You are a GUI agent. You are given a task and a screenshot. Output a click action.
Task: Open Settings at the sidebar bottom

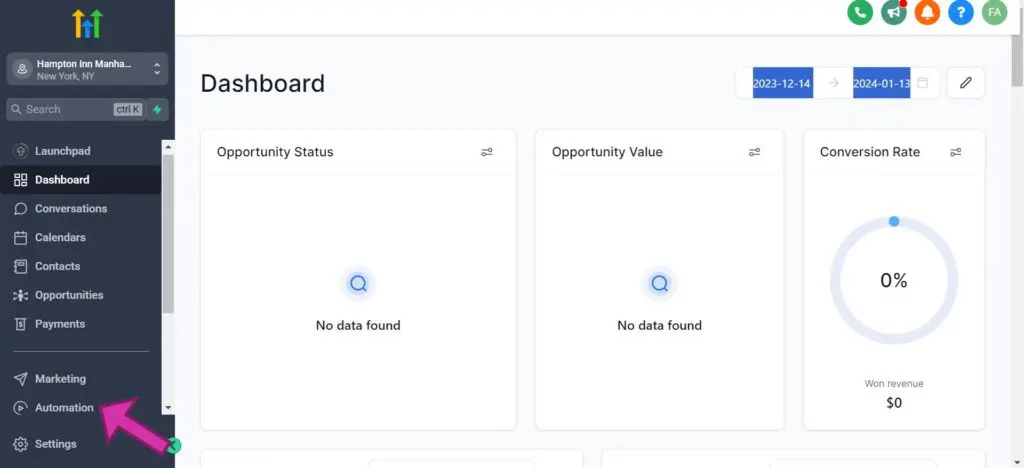[55, 444]
